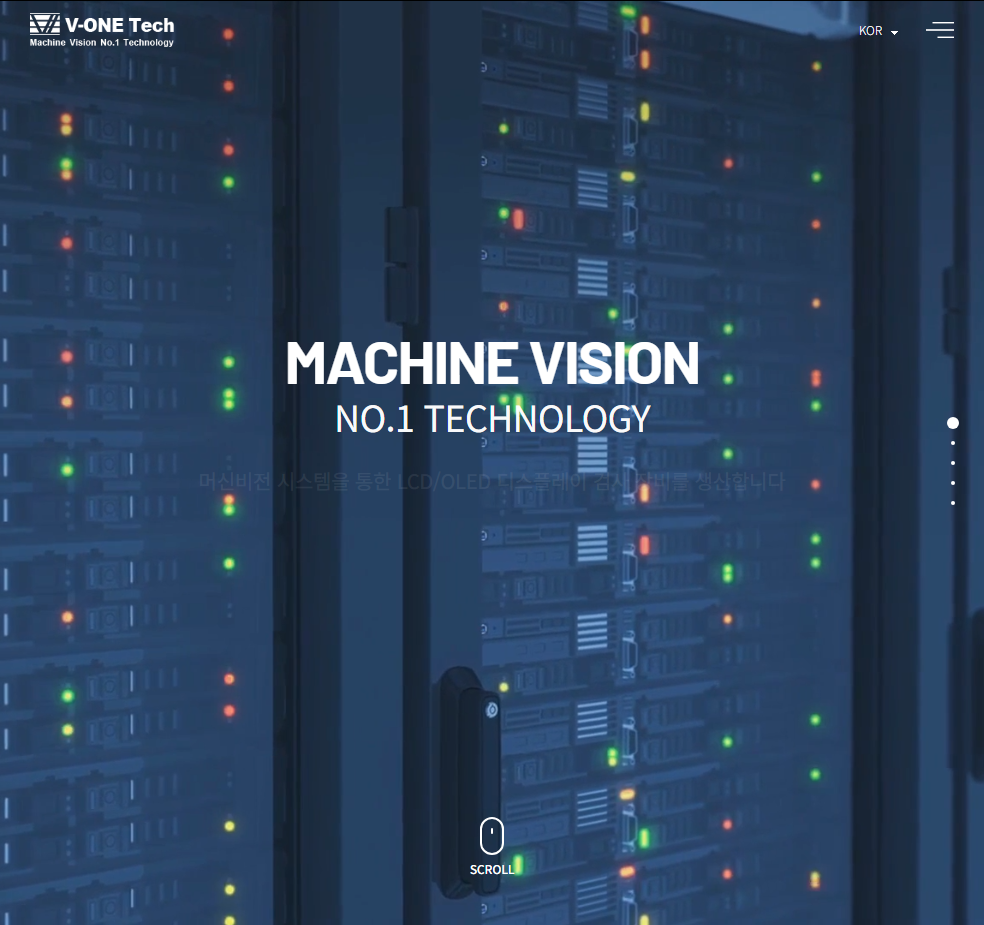Screen dimensions: 984x925
Task: Jump to the fourth section dot
Action: (x=953, y=483)
